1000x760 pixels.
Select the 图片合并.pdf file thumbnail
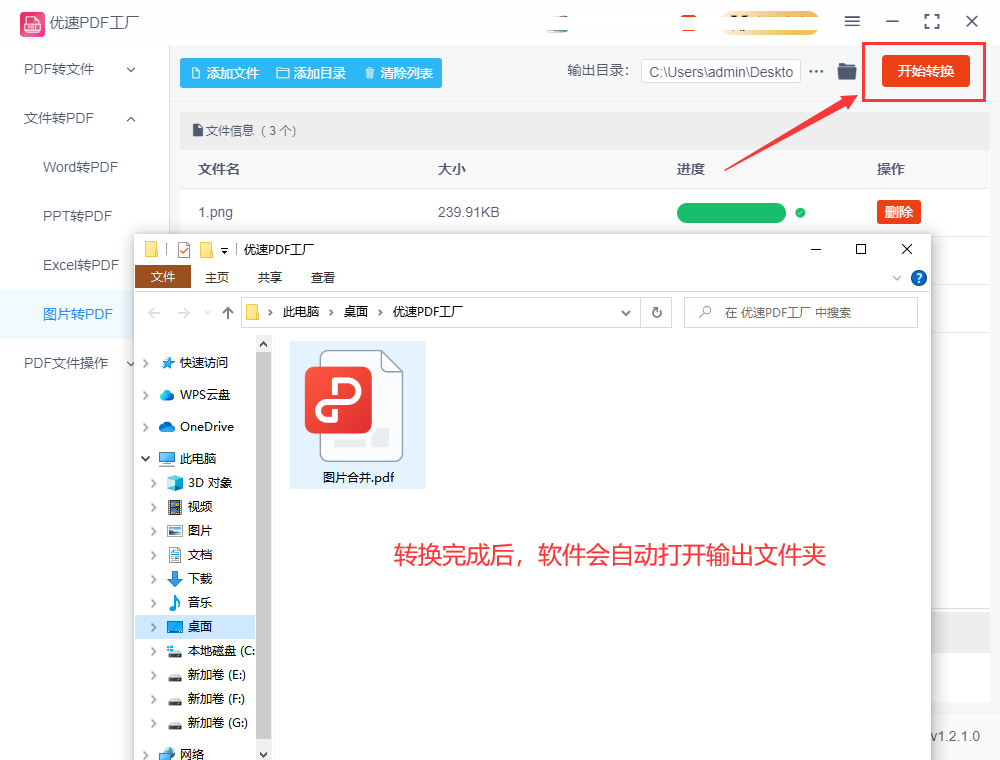pos(358,415)
